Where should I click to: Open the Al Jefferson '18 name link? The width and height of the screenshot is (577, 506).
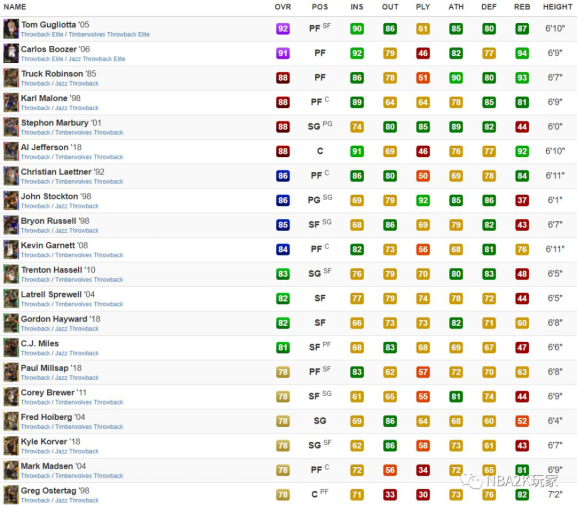pos(51,147)
